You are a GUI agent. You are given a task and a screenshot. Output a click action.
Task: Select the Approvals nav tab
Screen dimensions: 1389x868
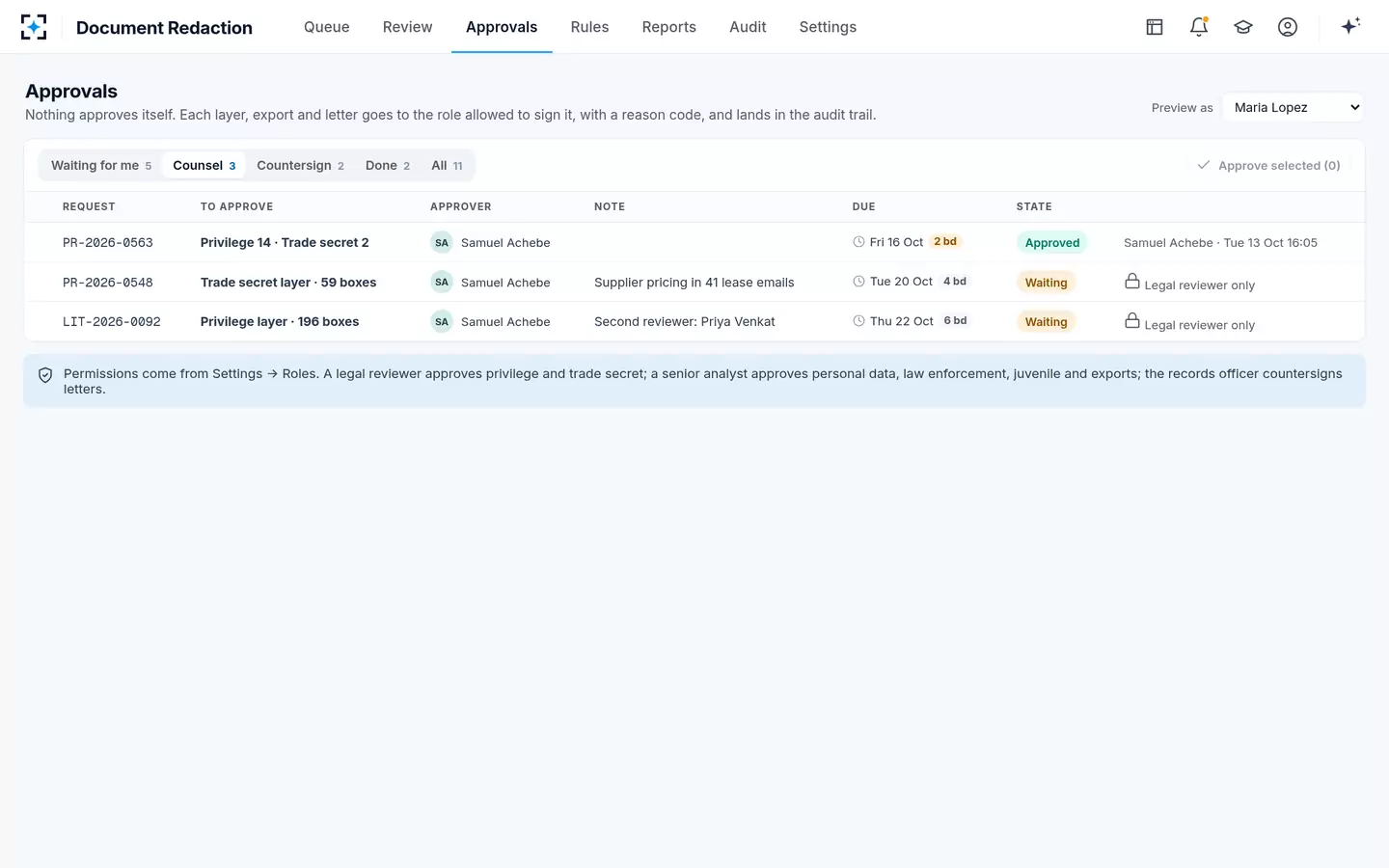(502, 27)
